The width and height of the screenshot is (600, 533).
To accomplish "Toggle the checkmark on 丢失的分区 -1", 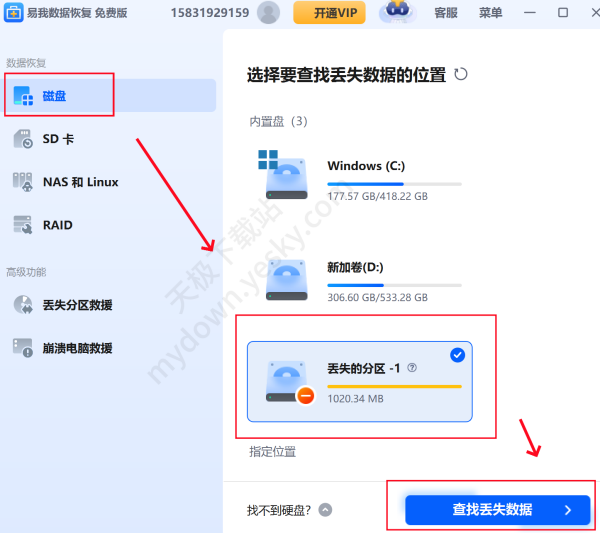I will coord(457,355).
